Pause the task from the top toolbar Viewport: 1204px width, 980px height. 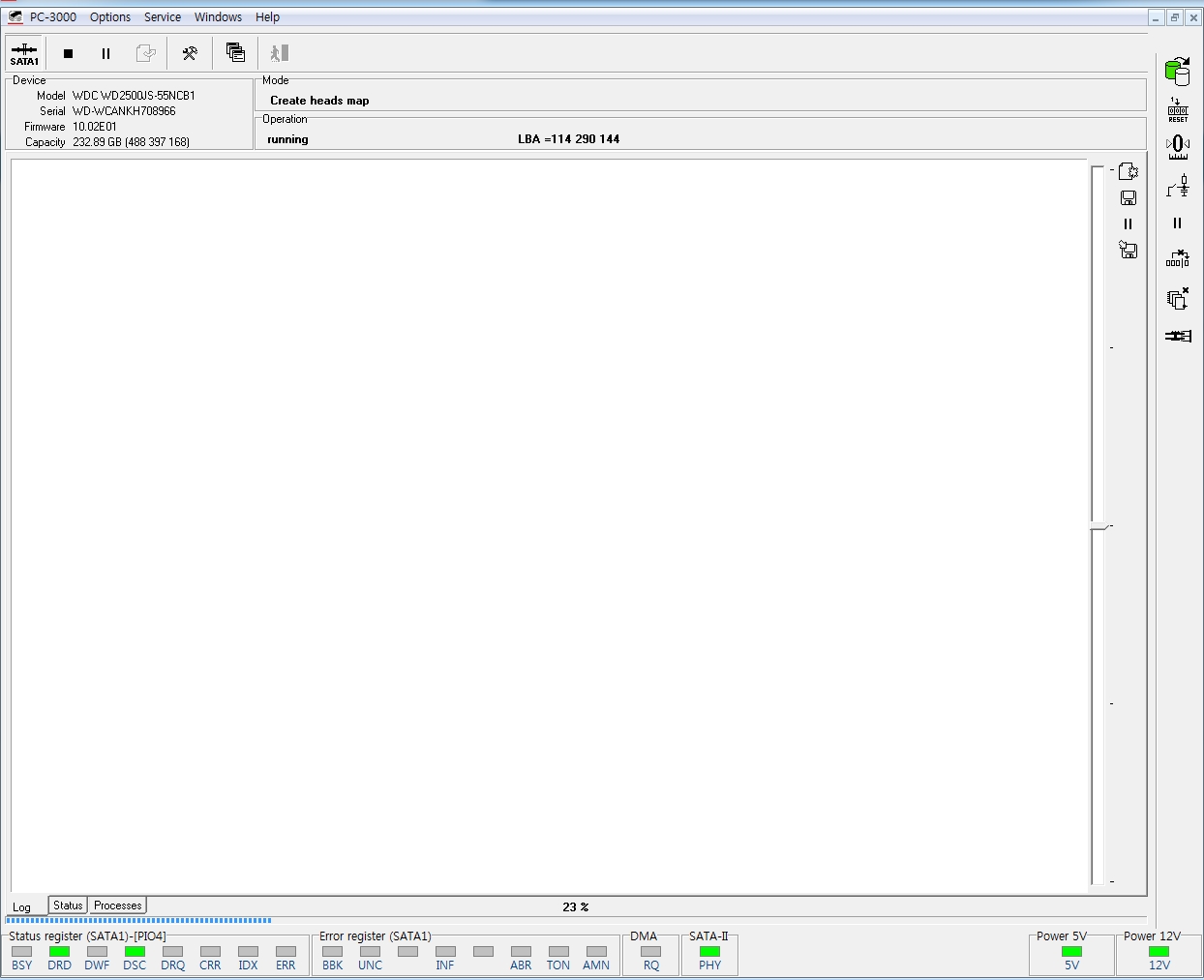pos(105,53)
